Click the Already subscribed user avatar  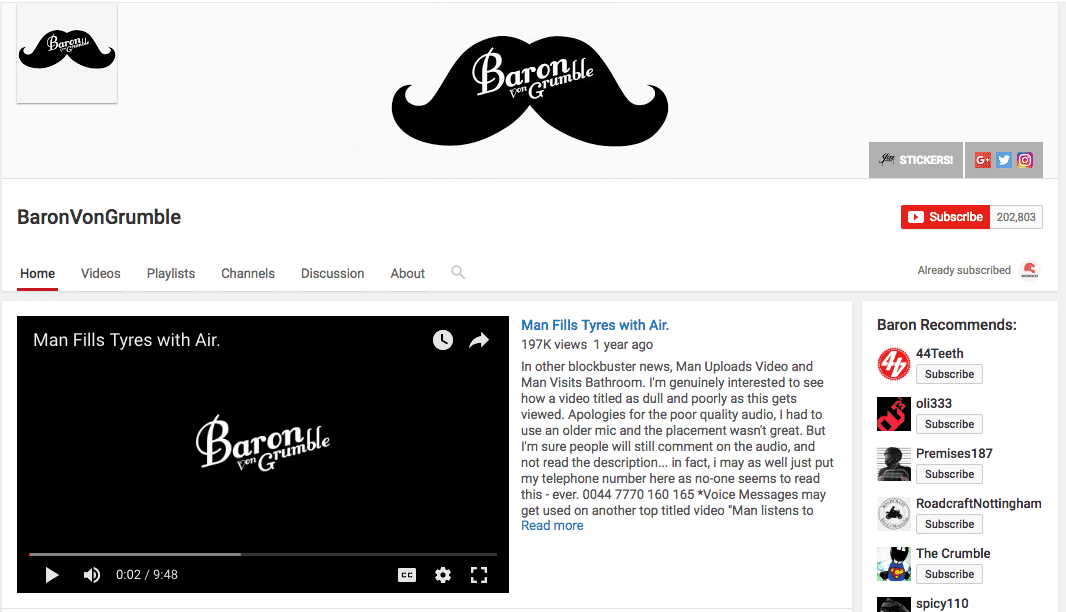(1029, 270)
